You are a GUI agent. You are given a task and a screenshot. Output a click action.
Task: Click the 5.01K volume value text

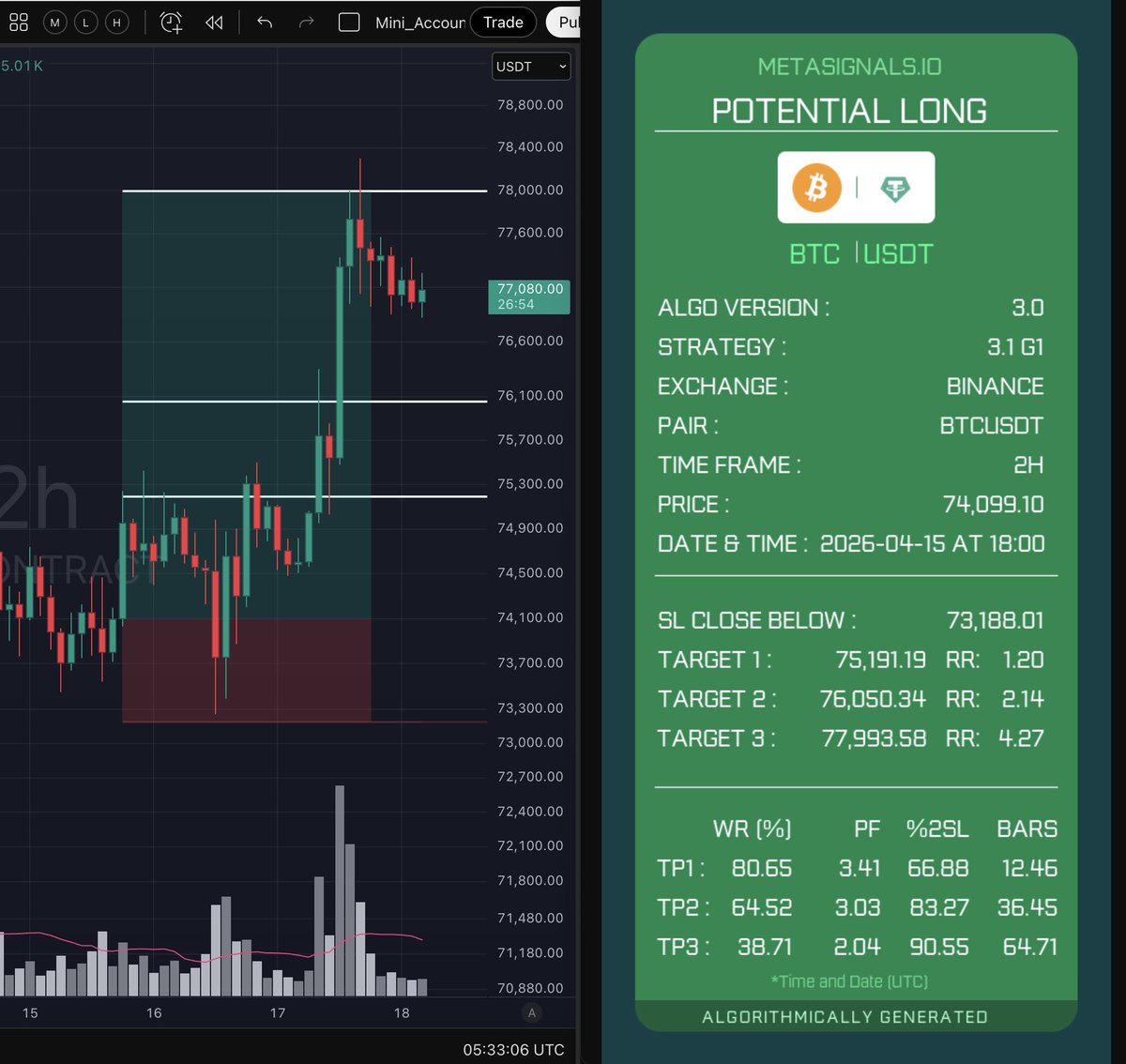[x=22, y=66]
